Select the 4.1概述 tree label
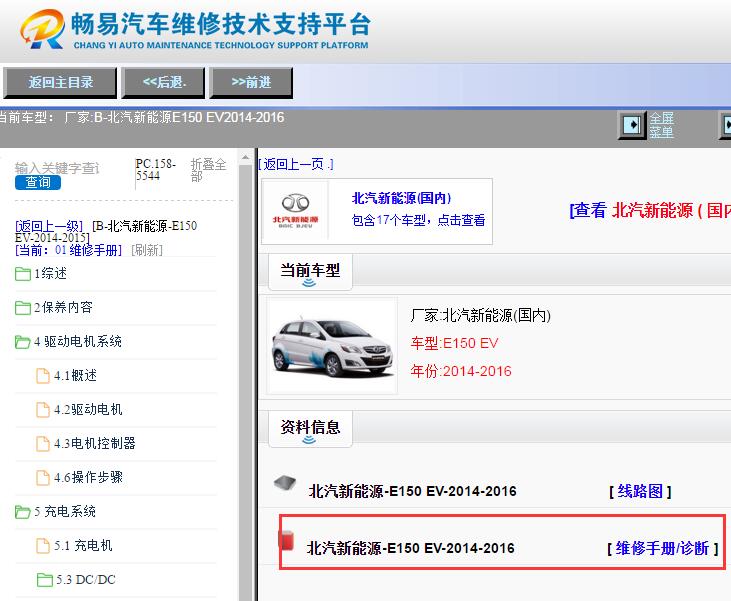 76,375
